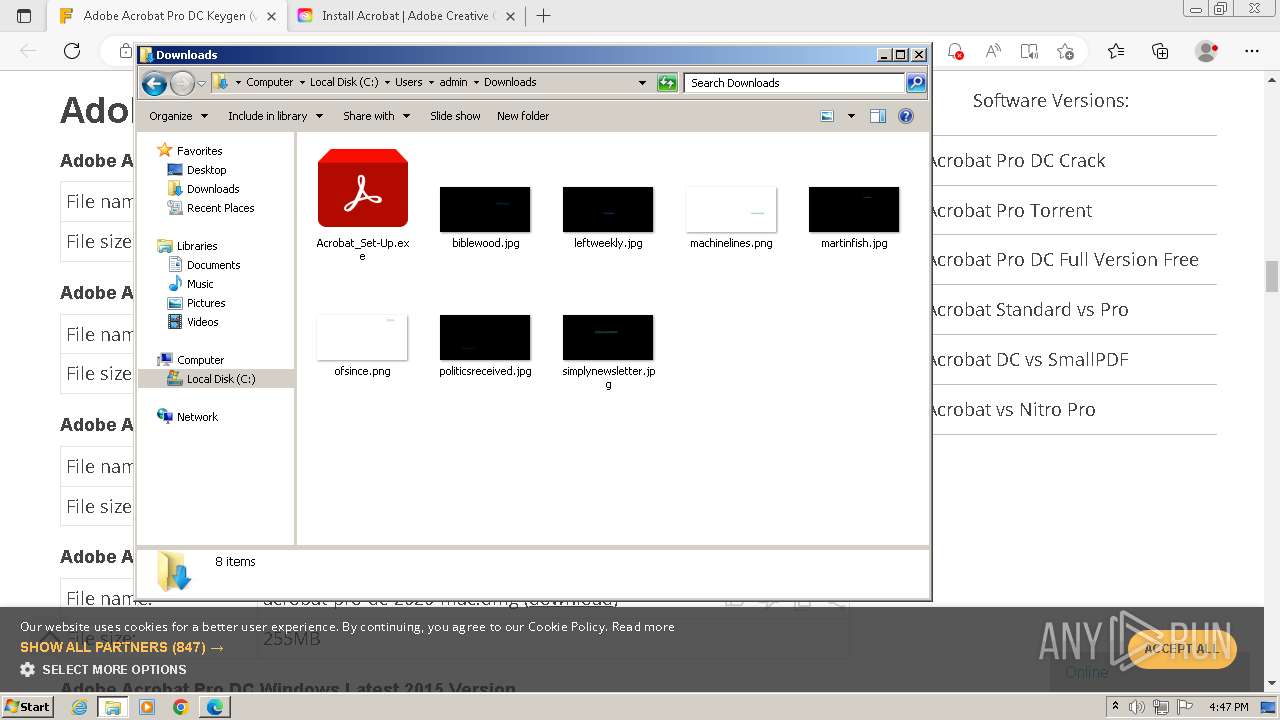Open the Include in library dropdown
Screen dimensions: 1280x720
tap(275, 116)
